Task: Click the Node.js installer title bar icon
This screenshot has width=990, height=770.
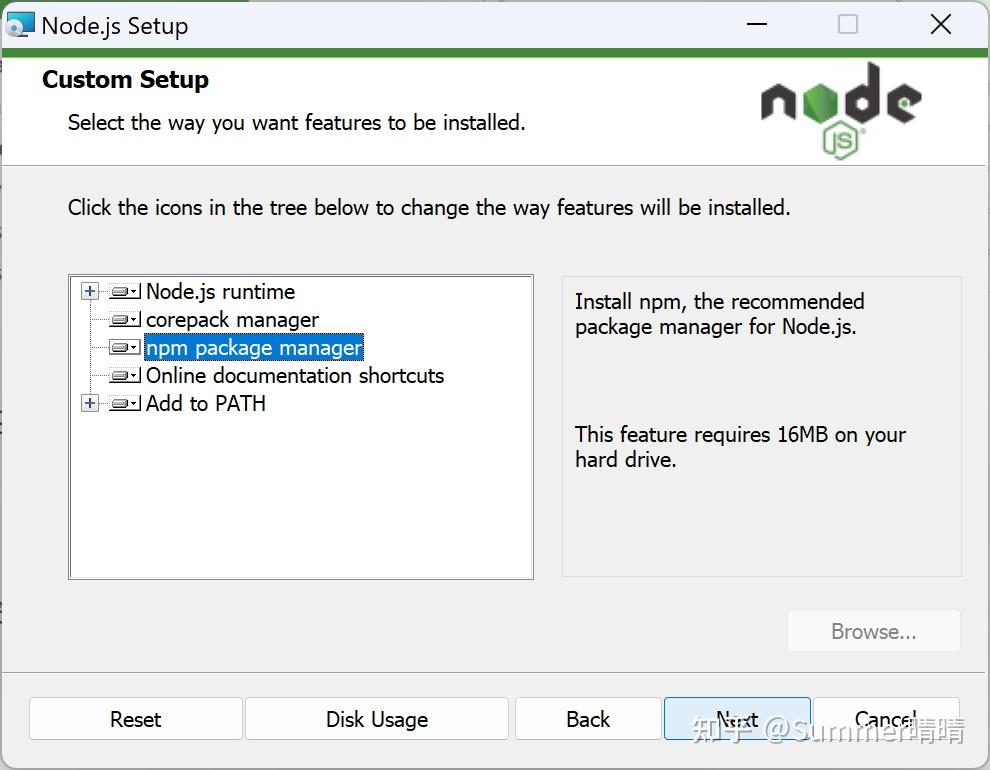Action: [20, 25]
